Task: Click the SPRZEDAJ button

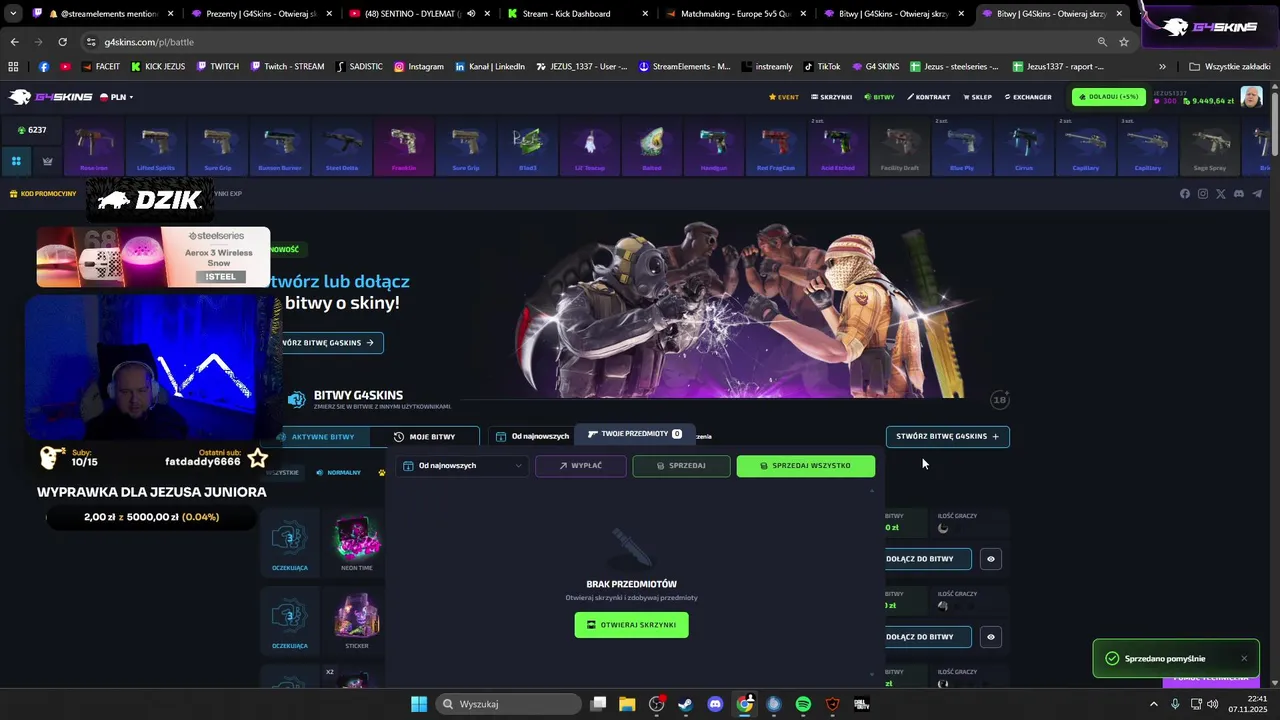Action: tap(681, 466)
